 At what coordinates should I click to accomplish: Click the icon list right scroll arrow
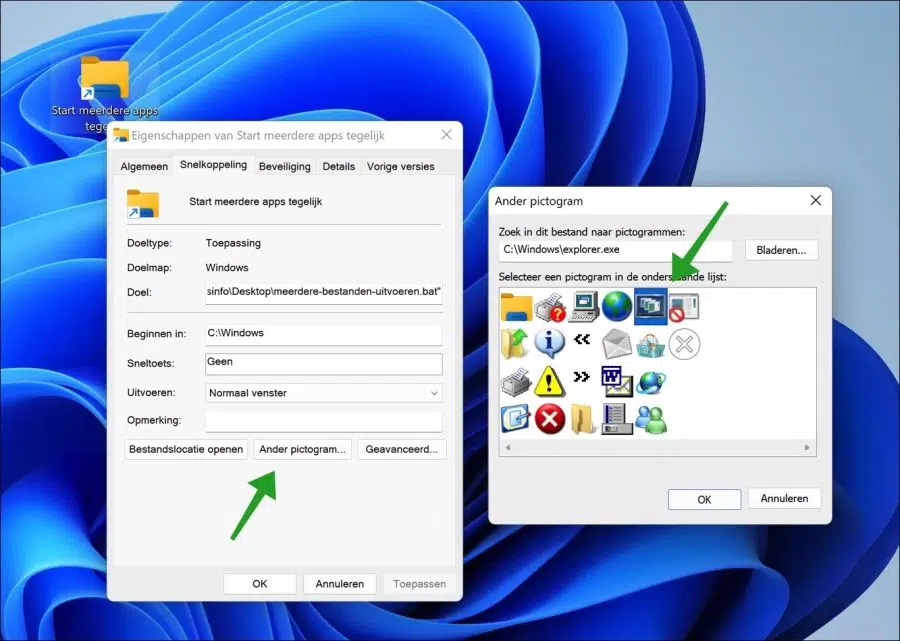(807, 448)
